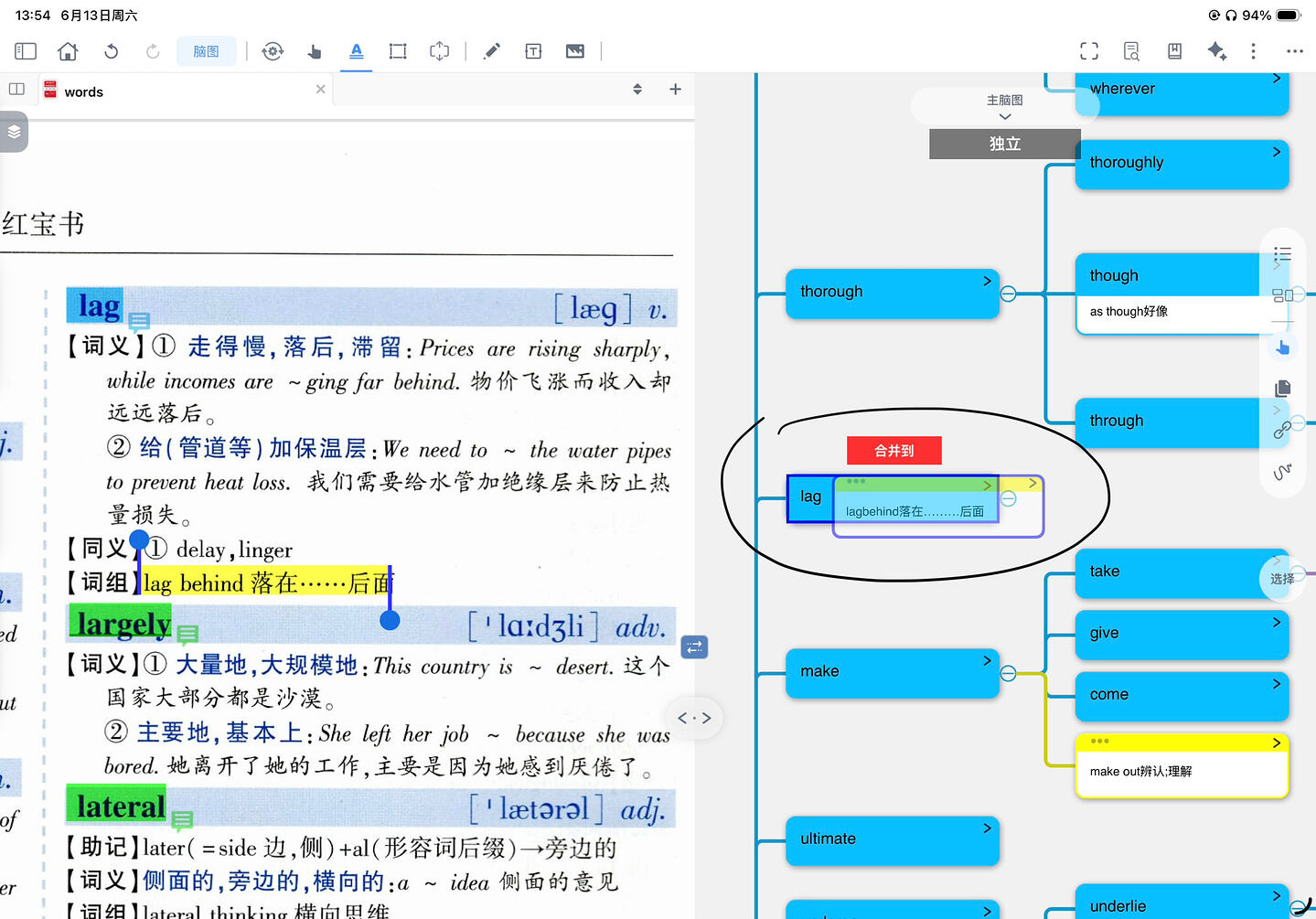Redo the last undone action
This screenshot has width=1316, height=919.
pyautogui.click(x=153, y=51)
